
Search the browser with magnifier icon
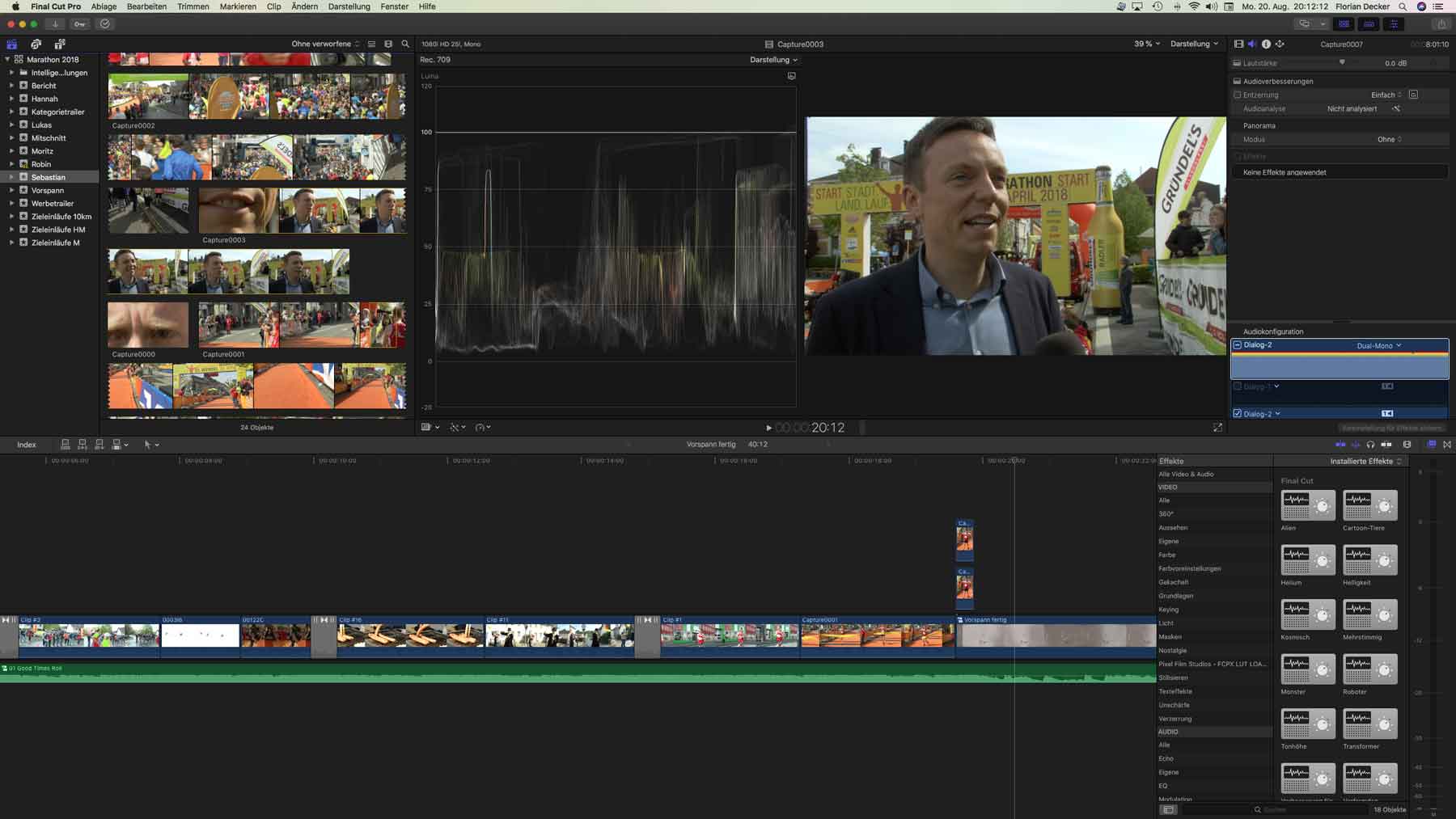pos(405,44)
